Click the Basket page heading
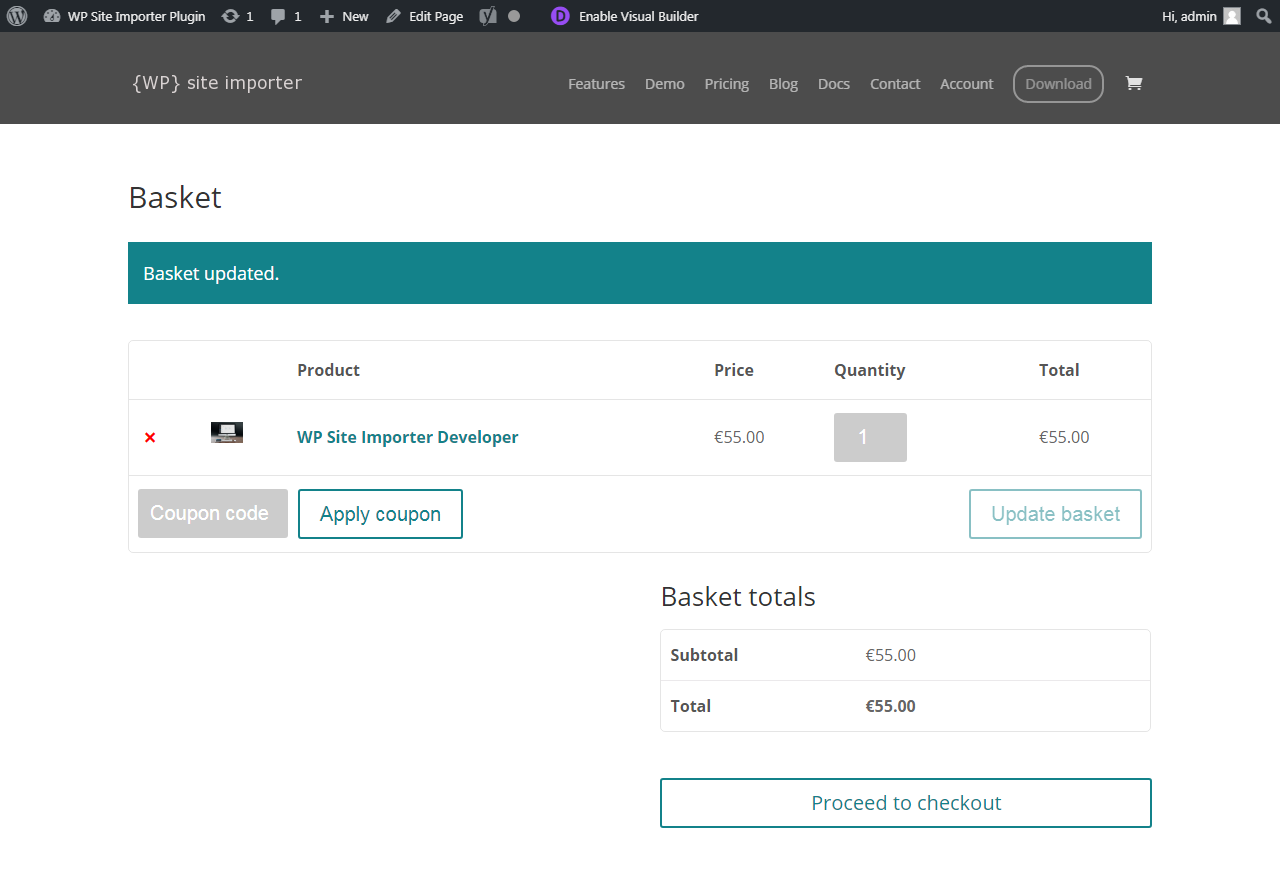This screenshot has height=869, width=1280. [x=175, y=197]
